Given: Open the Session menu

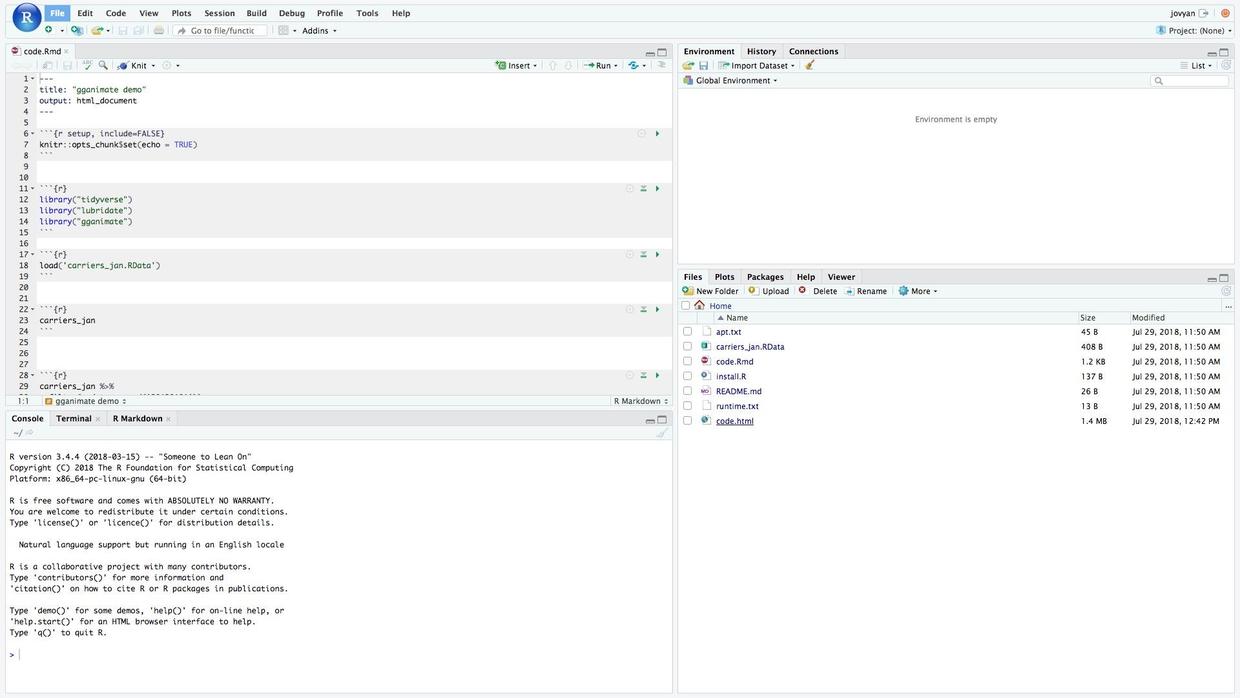Looking at the screenshot, I should coord(219,13).
